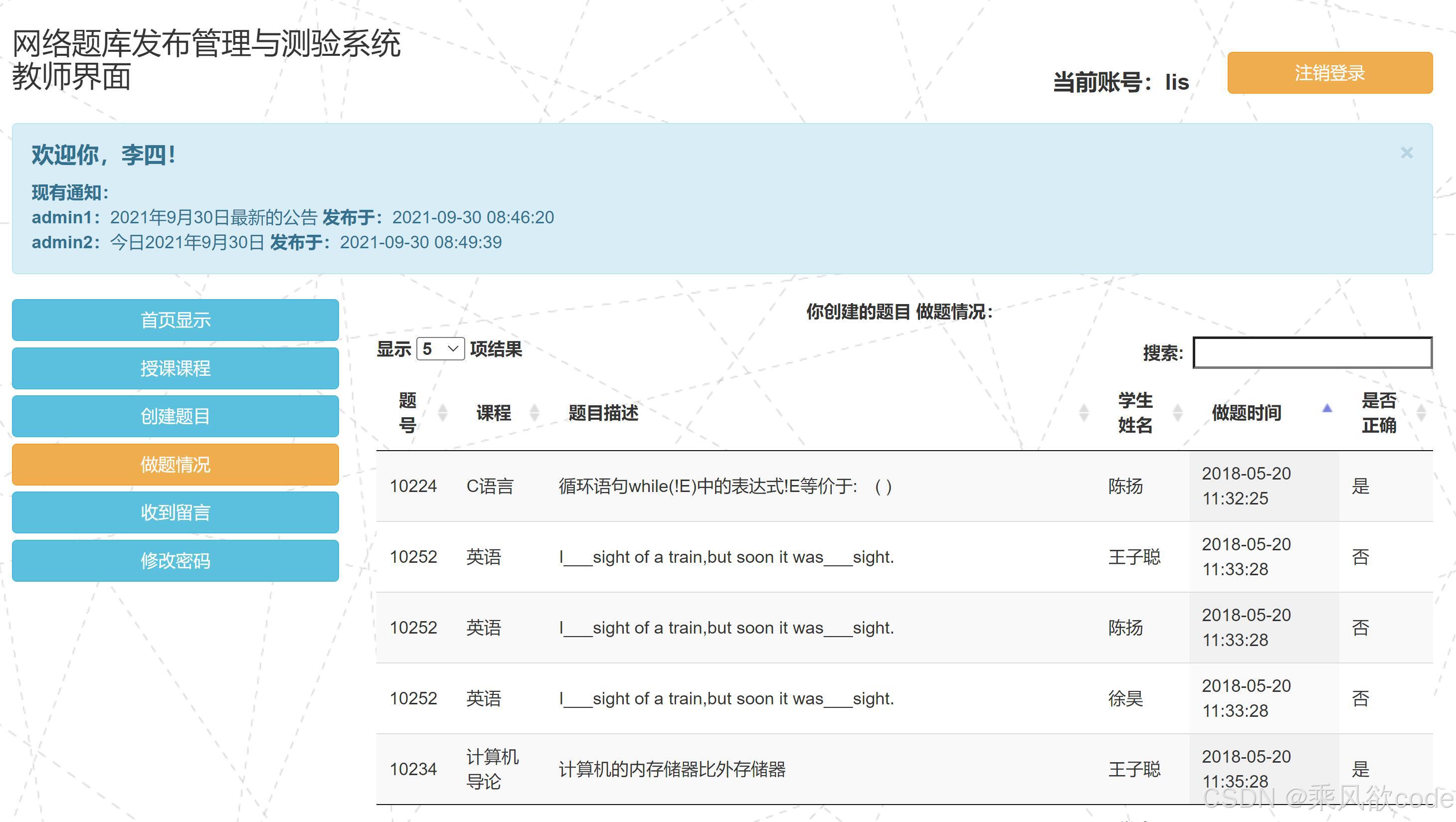The height and width of the screenshot is (822, 1456).
Task: Click the 徐昊 row in the table
Action: pyautogui.click(x=1125, y=699)
